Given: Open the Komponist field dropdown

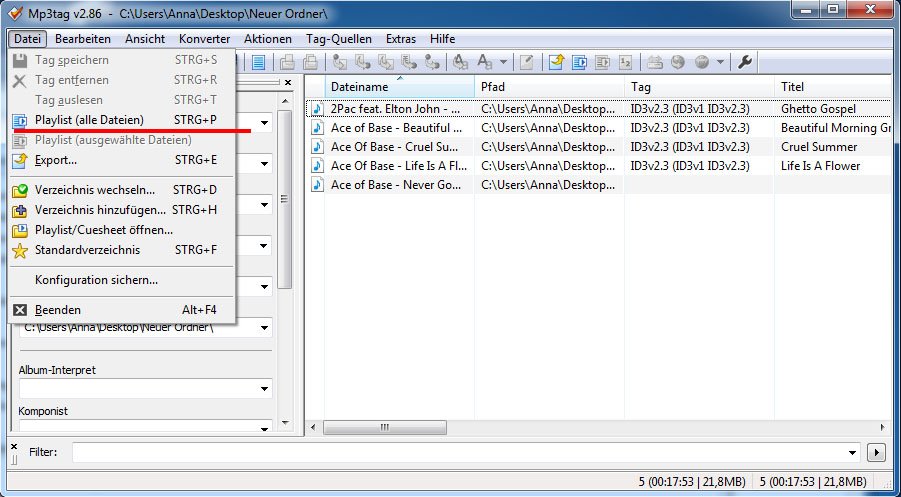Looking at the screenshot, I should (265, 424).
